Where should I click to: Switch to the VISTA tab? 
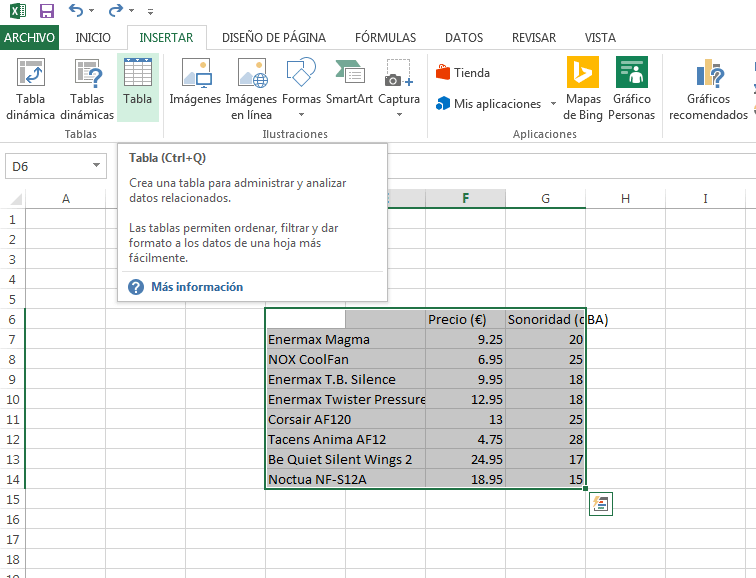pos(600,38)
